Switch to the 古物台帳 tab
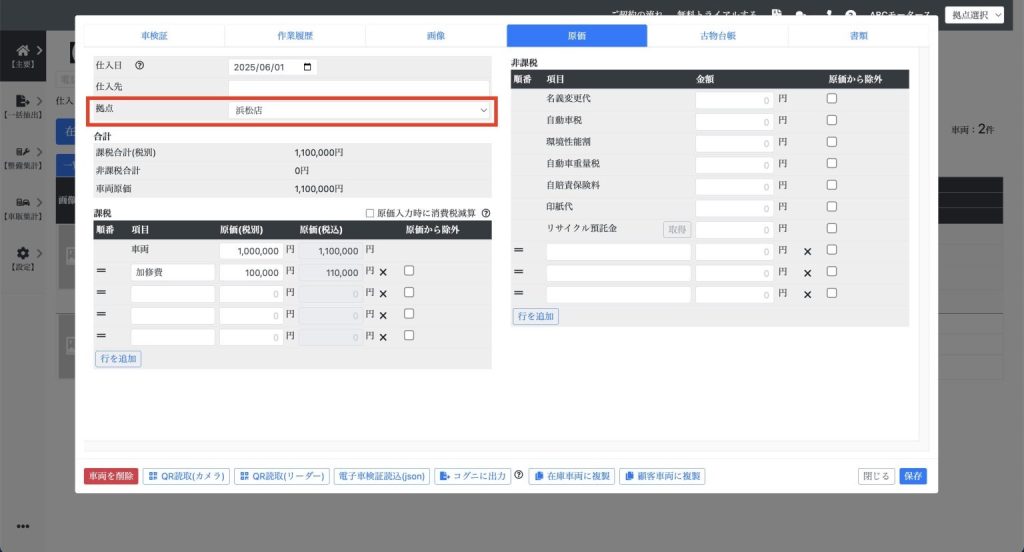This screenshot has width=1024, height=552. [717, 36]
